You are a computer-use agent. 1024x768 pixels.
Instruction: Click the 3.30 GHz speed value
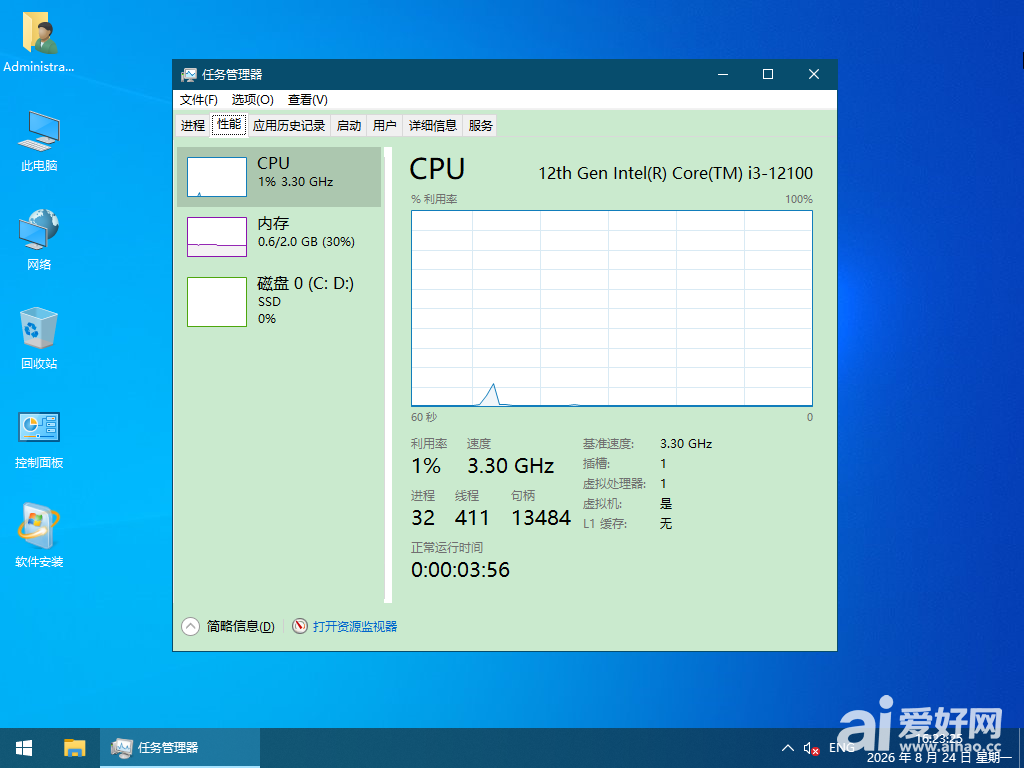coord(511,466)
